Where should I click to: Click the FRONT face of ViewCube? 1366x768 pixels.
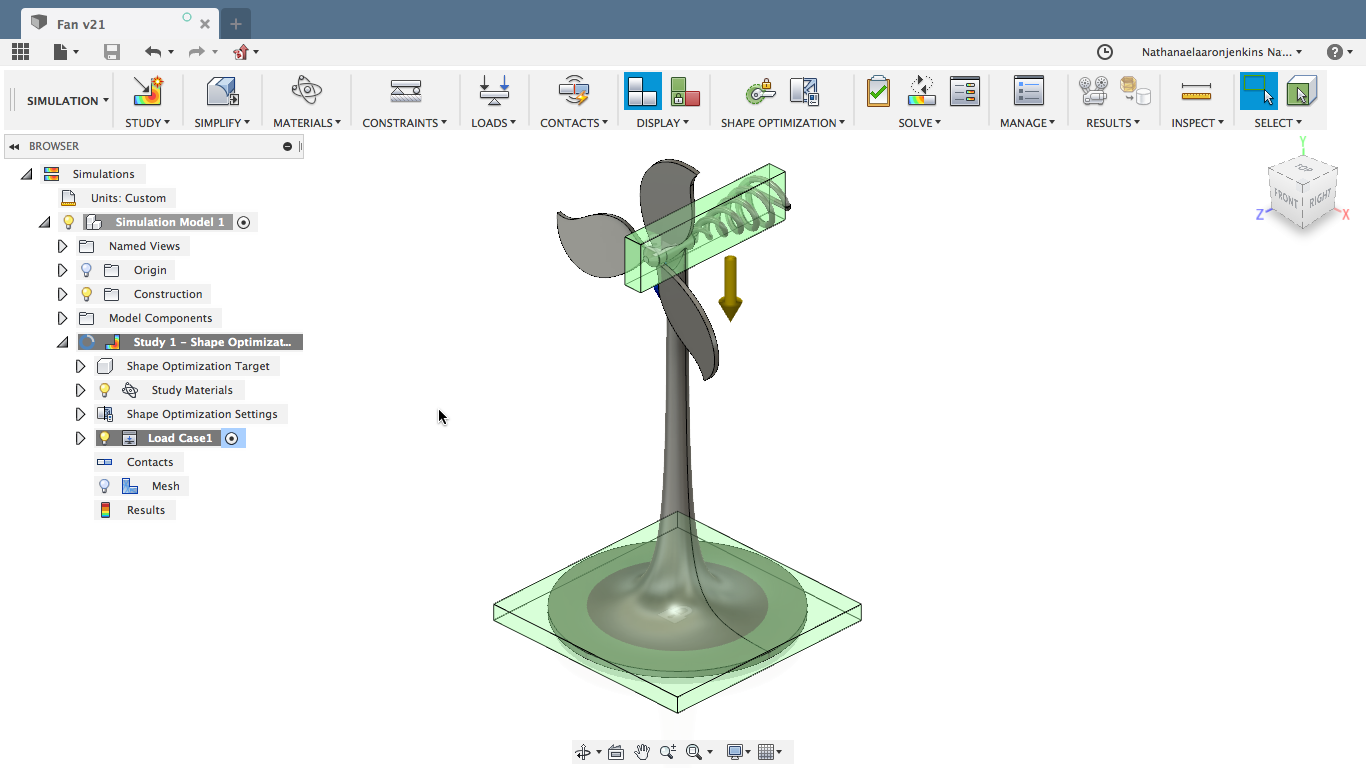(x=1286, y=200)
